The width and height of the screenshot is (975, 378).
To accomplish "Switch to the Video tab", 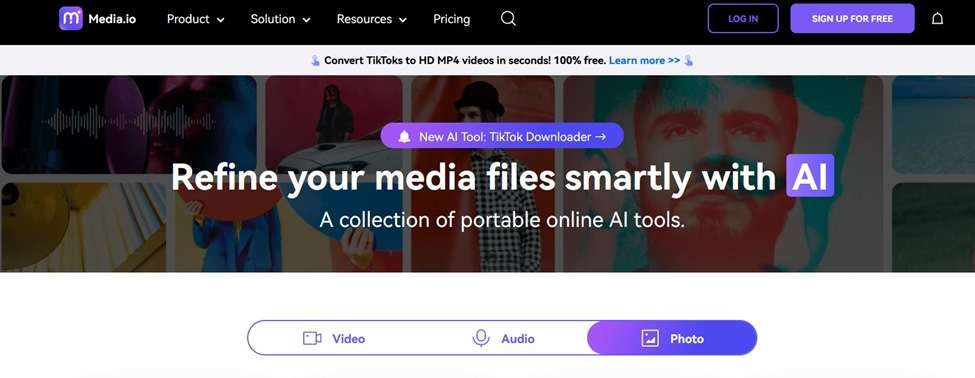I will [x=333, y=338].
